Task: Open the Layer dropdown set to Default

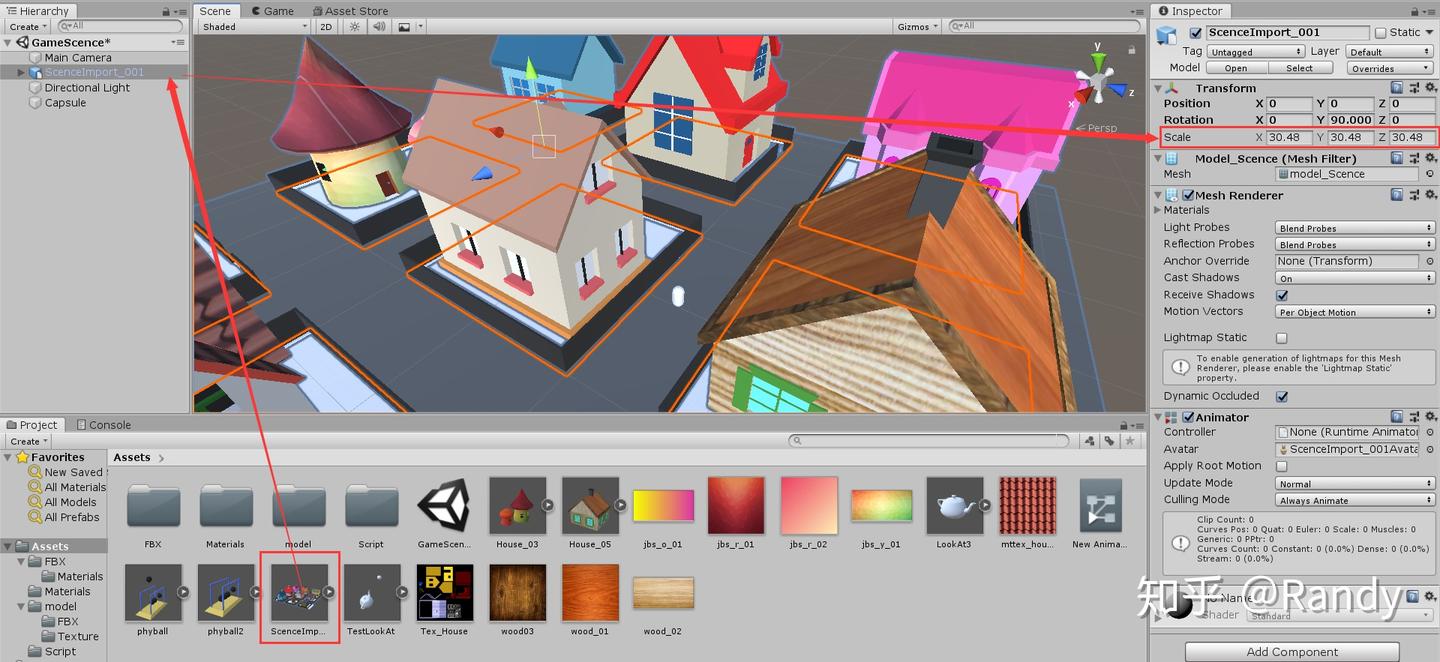Action: tap(1390, 50)
